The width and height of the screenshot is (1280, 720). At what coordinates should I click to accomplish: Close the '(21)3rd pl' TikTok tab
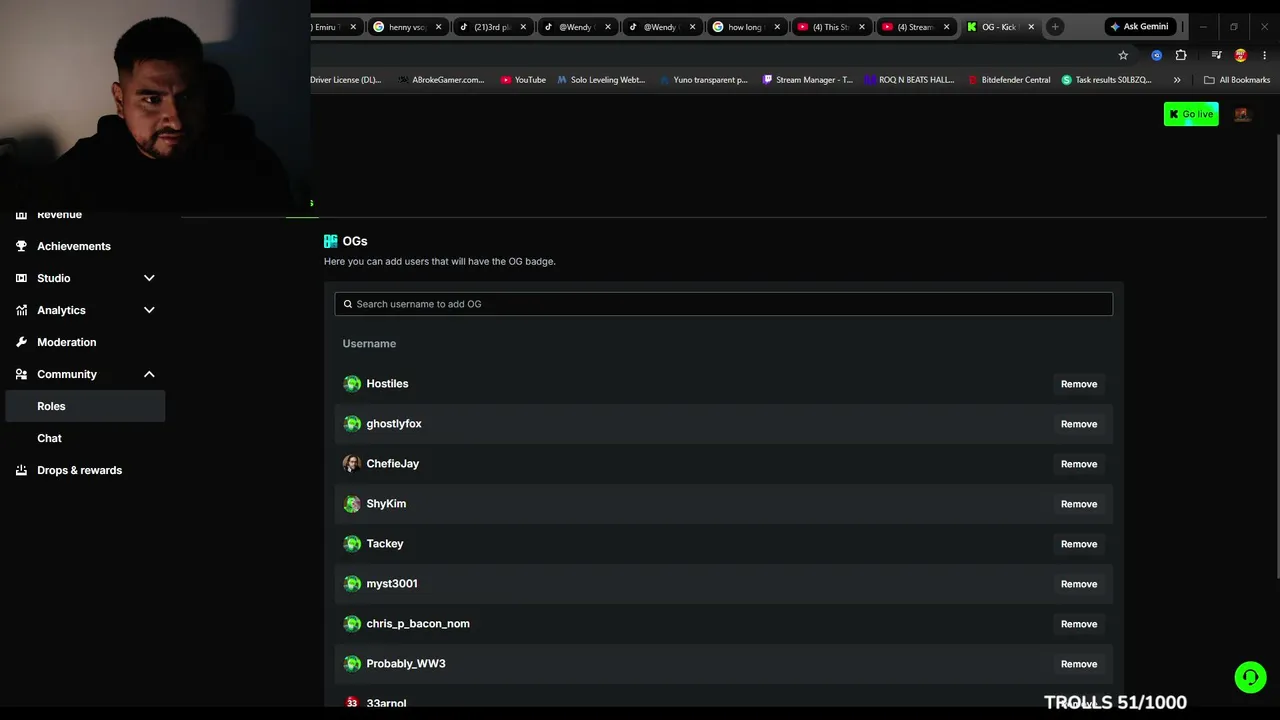(522, 27)
